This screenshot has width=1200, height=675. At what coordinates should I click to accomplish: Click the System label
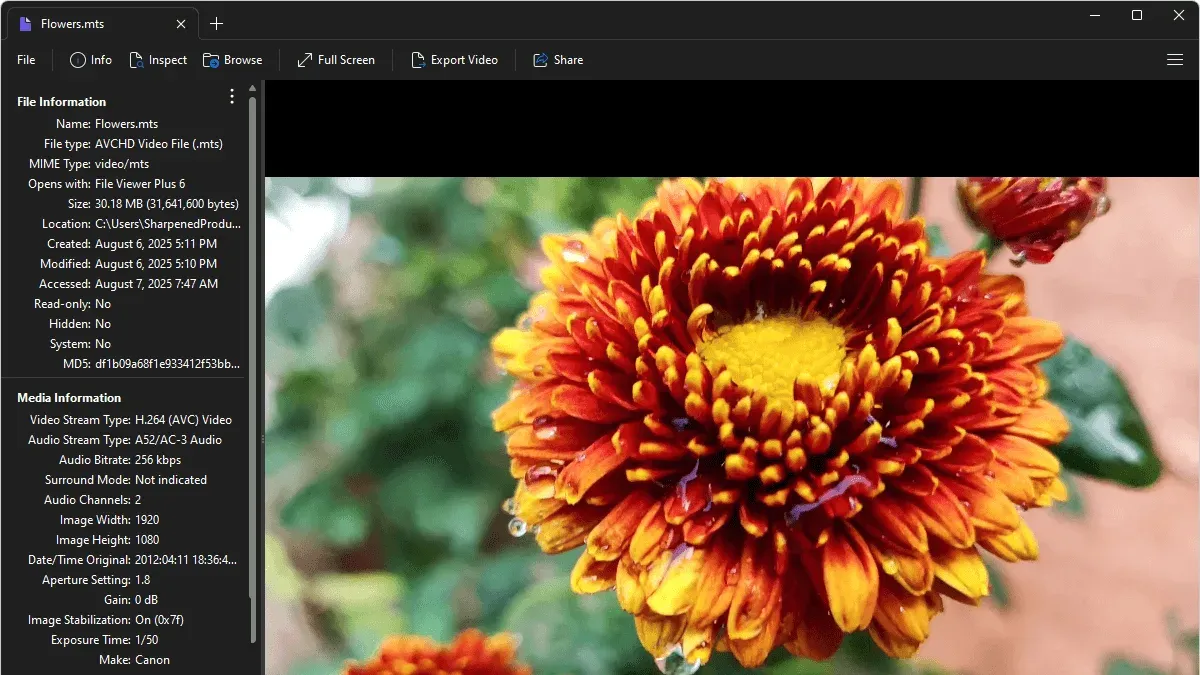pyautogui.click(x=70, y=344)
